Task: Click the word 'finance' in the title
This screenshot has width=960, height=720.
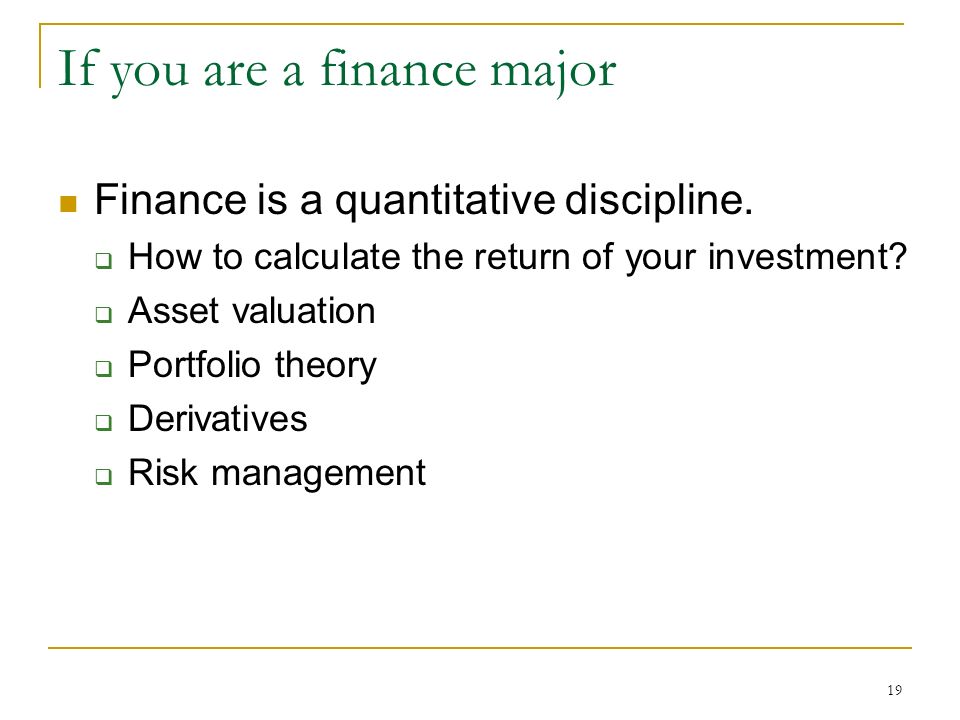Action: tap(398, 69)
